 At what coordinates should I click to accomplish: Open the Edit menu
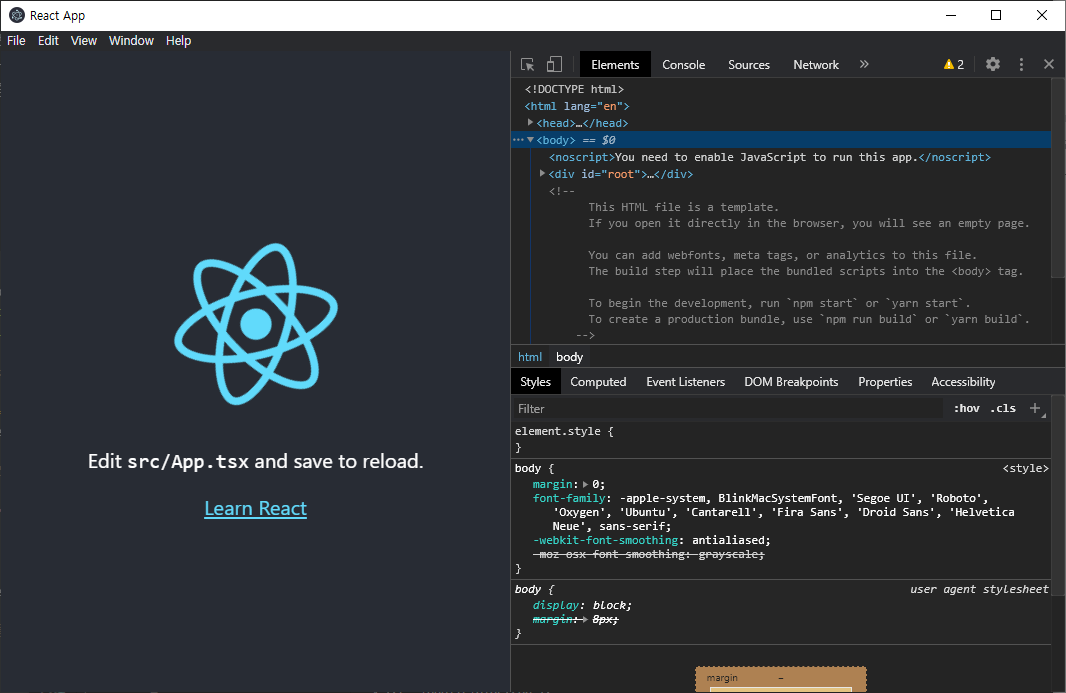coord(48,41)
